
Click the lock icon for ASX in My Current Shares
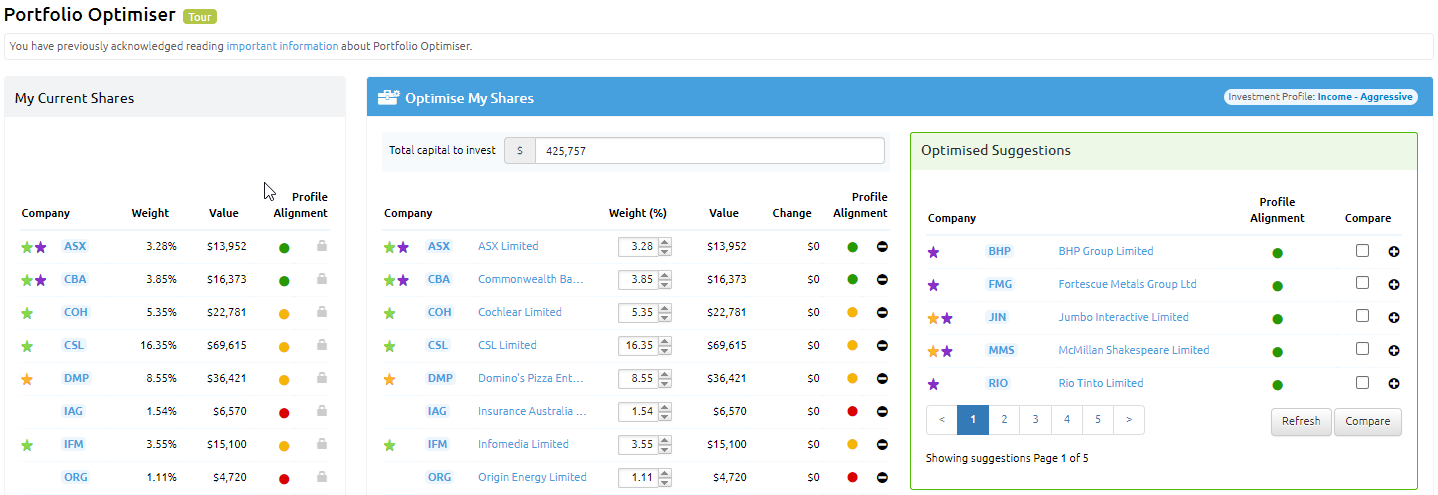pos(322,246)
